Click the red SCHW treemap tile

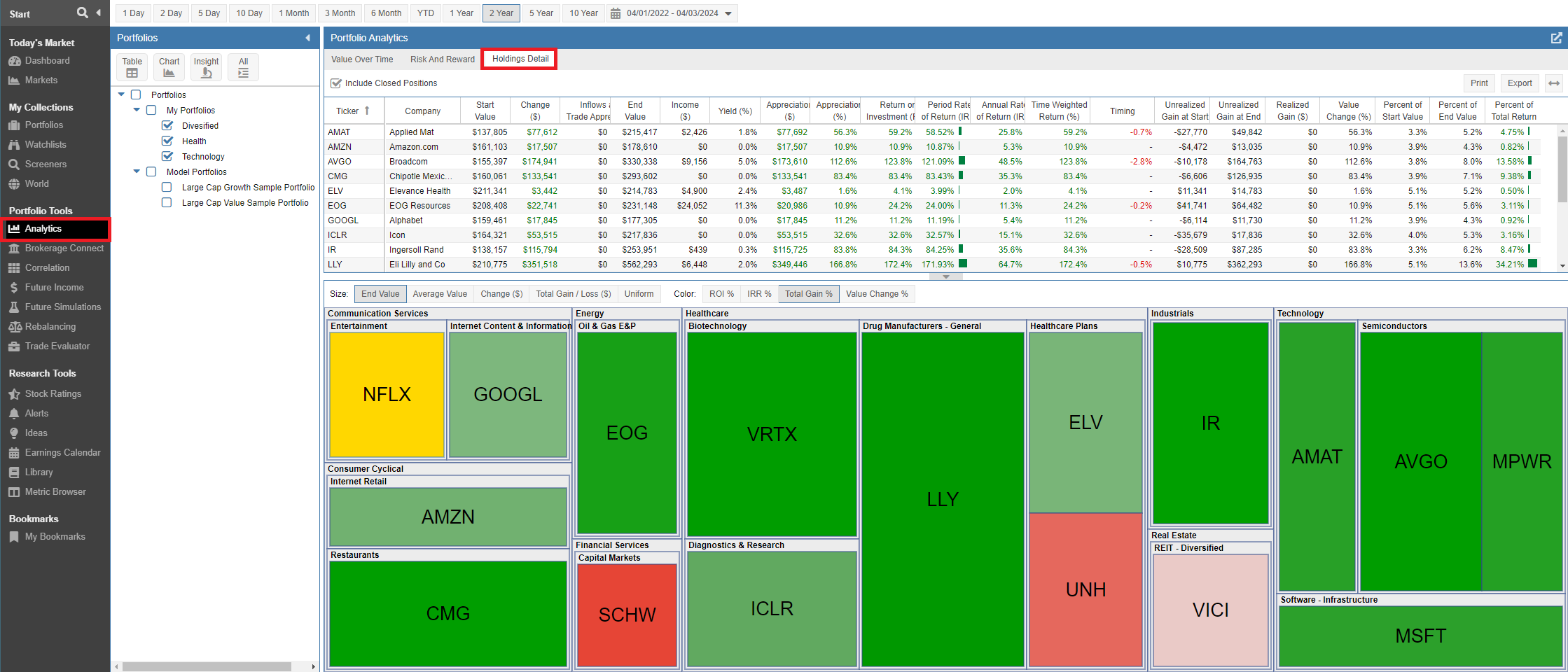pos(627,615)
